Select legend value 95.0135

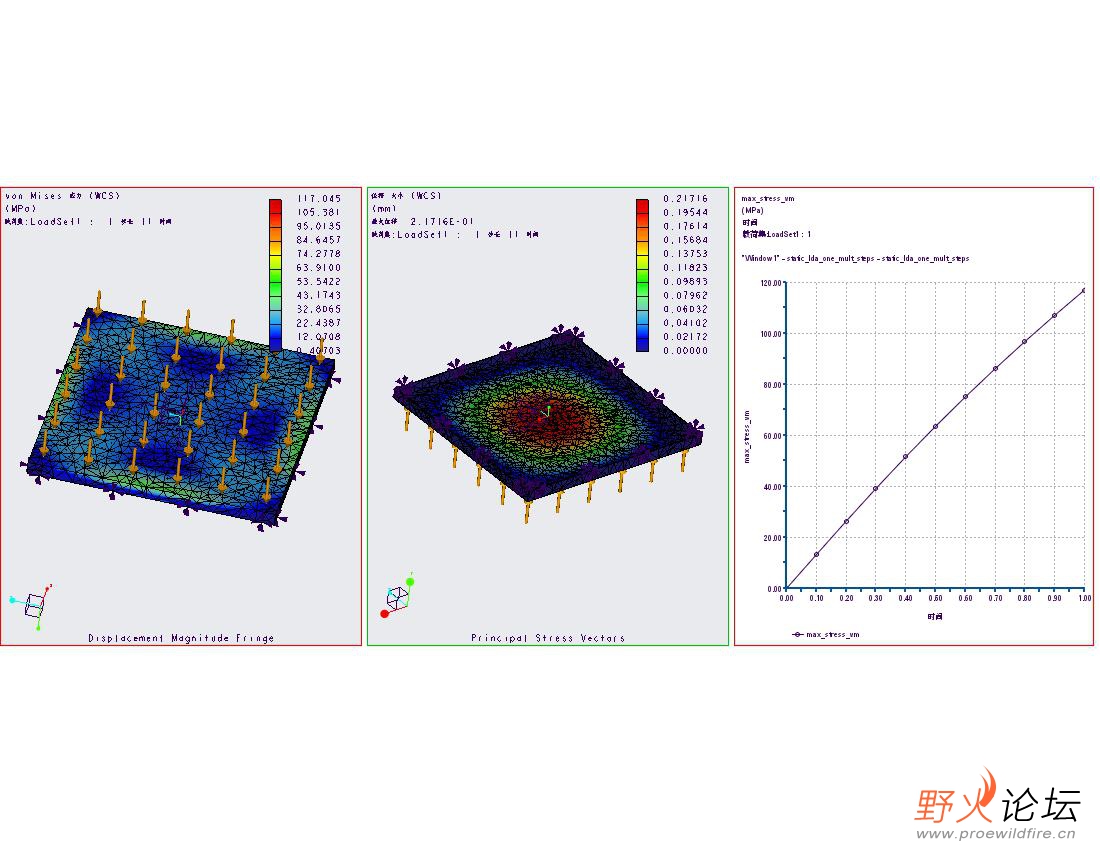click(319, 227)
